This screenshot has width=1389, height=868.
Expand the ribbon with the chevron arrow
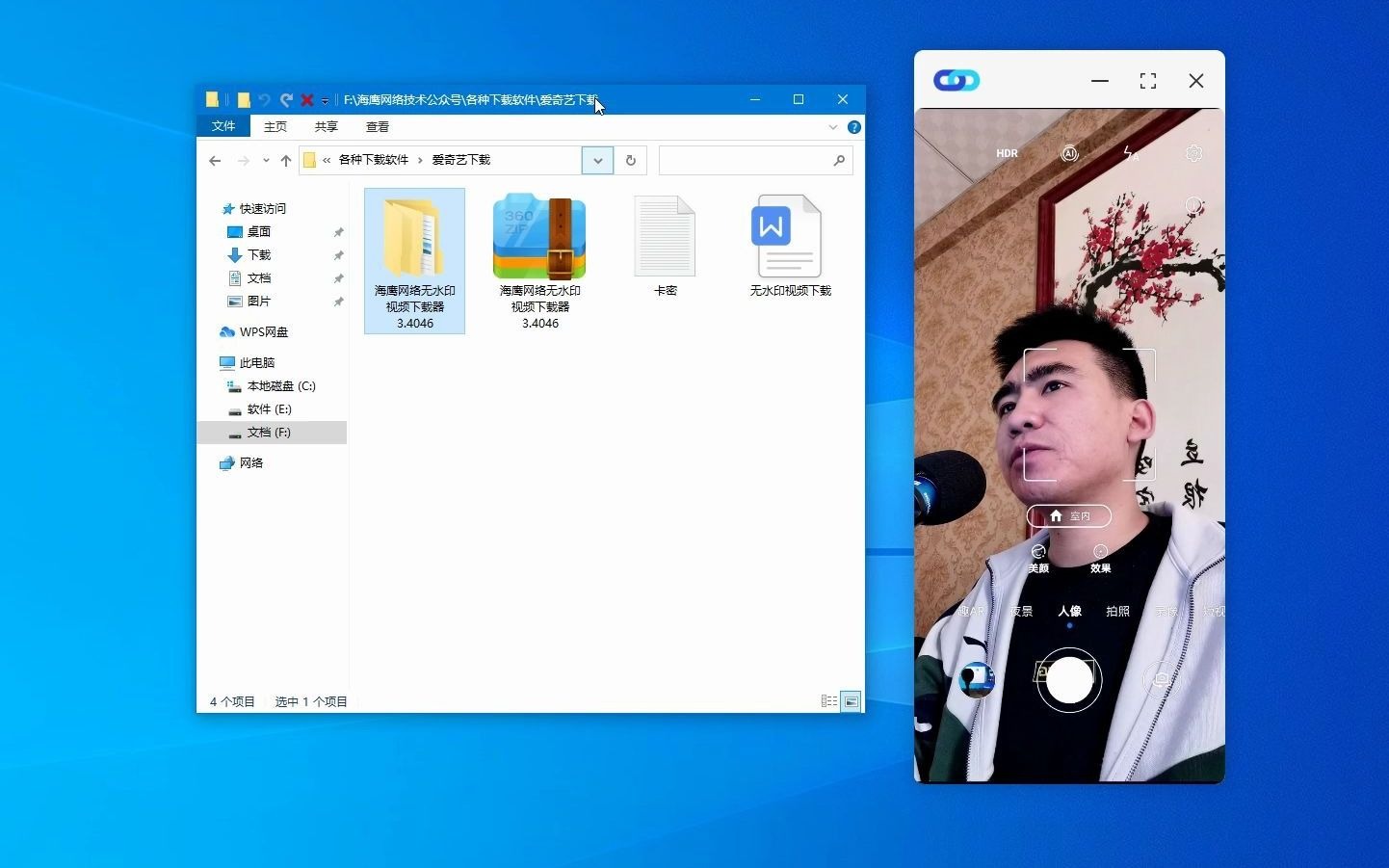[x=832, y=126]
